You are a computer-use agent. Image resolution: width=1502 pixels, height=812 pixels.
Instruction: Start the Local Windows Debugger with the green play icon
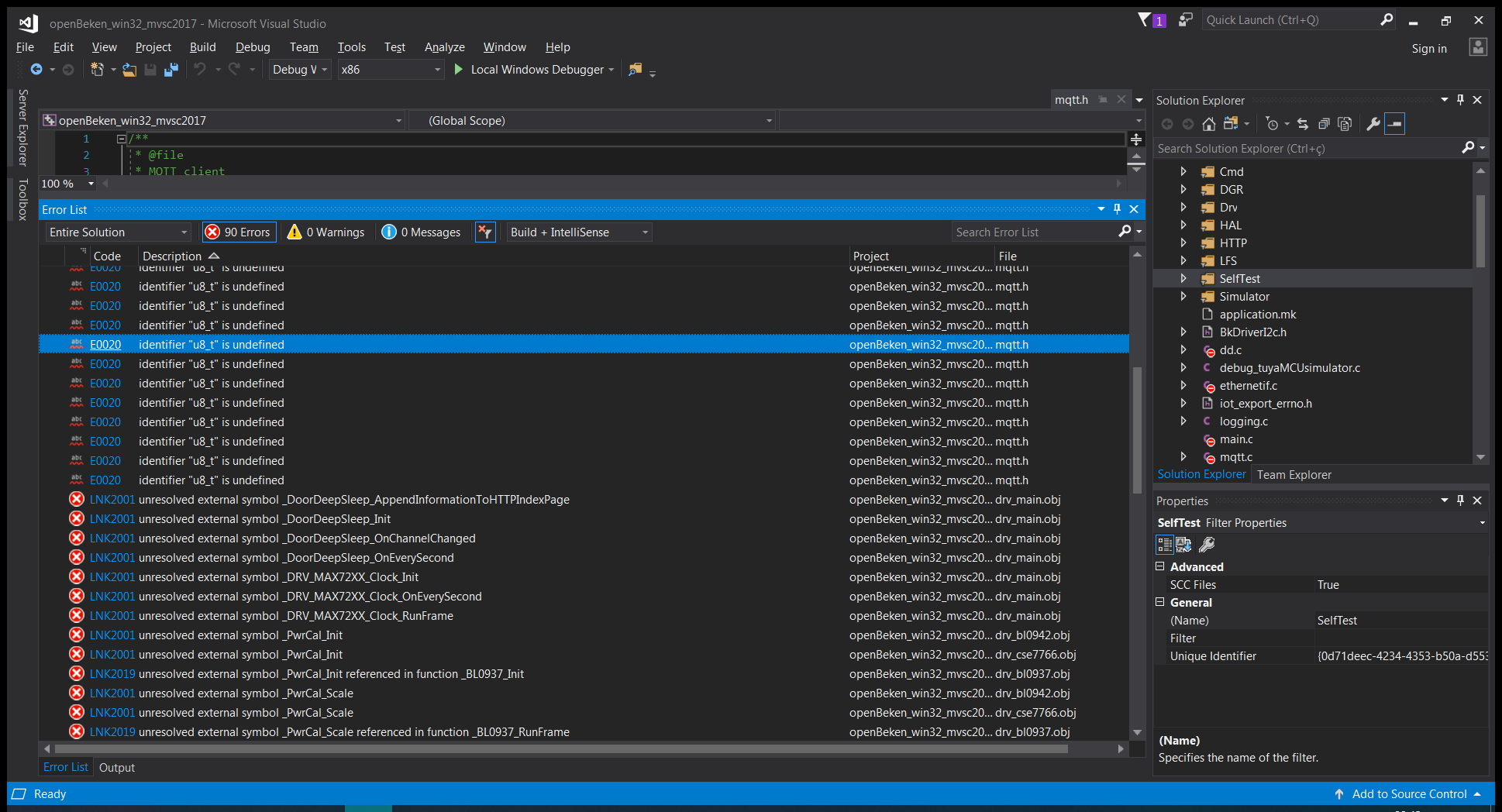tap(458, 70)
